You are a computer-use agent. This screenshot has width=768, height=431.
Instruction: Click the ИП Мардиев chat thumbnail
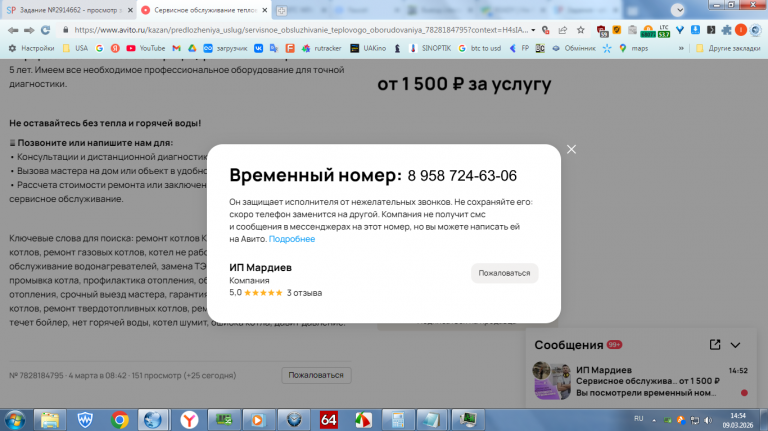coord(552,381)
